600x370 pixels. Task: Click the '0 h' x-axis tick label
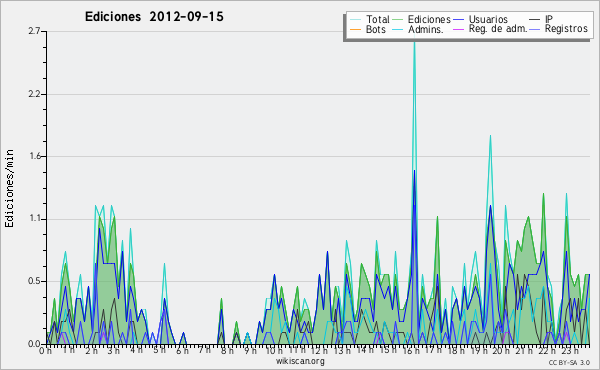coord(46,351)
